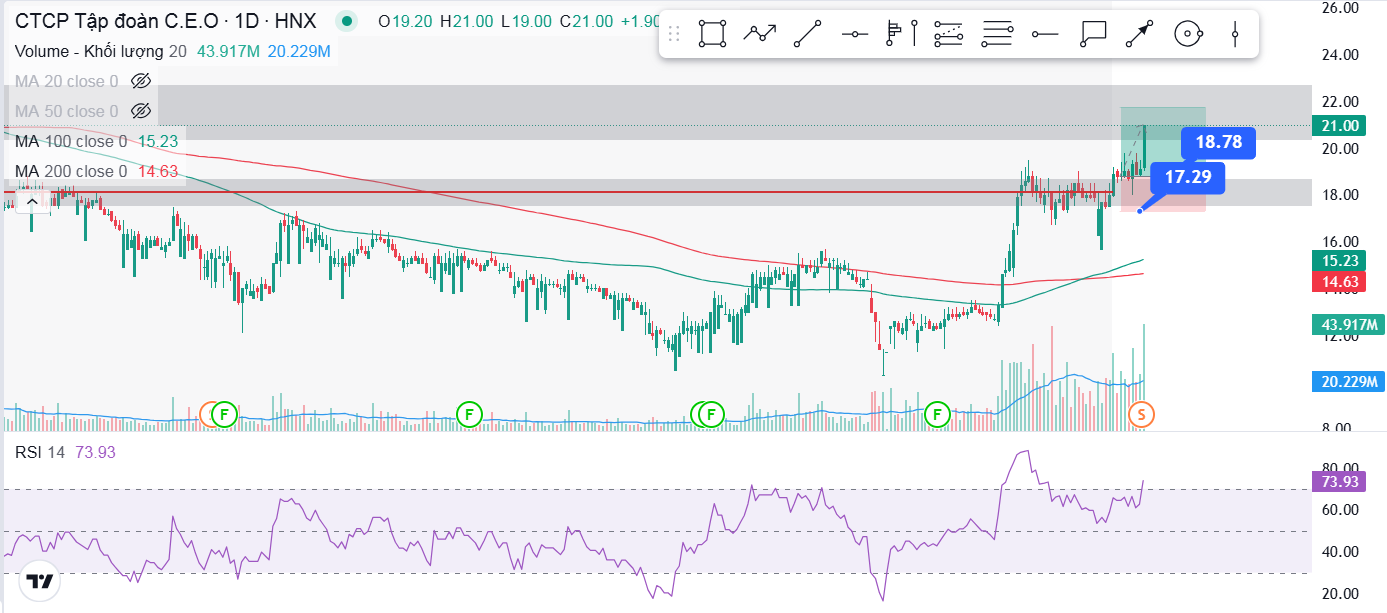Select the Callout annotation tool
The height and width of the screenshot is (613, 1387).
pos(1092,34)
